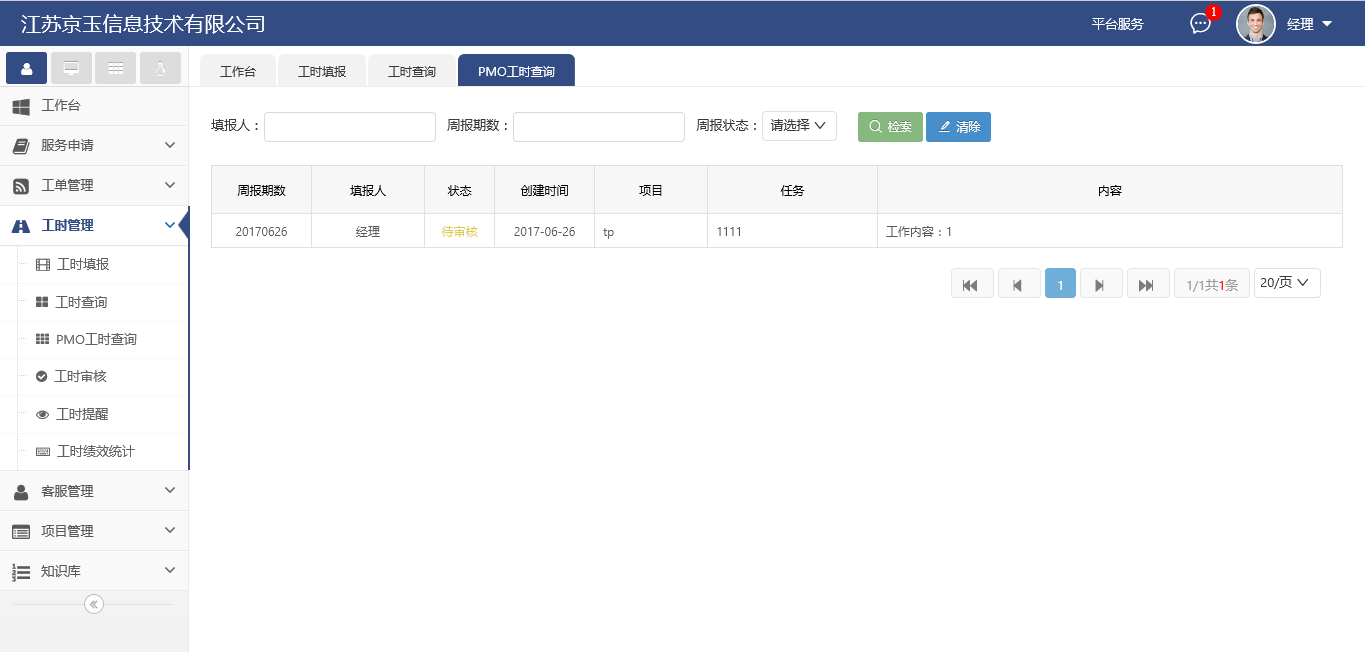Click the green 检索 search button

click(890, 127)
